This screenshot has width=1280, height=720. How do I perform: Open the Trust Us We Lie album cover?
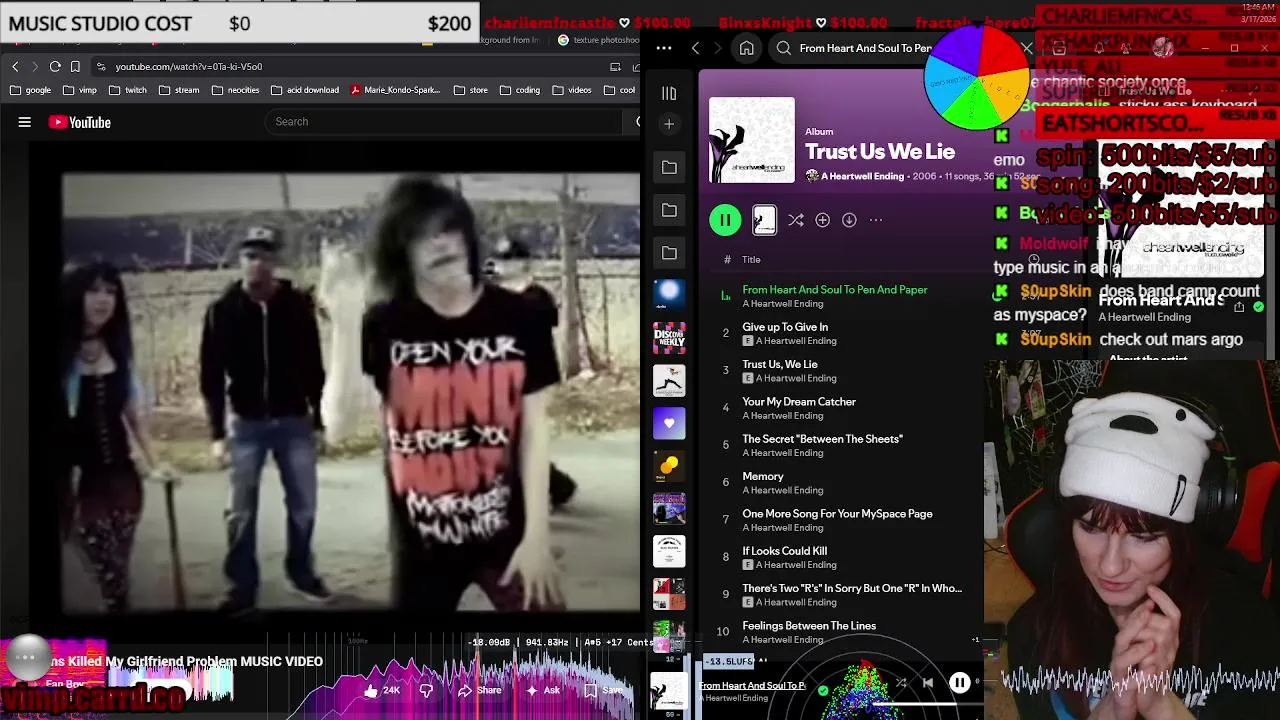click(752, 140)
